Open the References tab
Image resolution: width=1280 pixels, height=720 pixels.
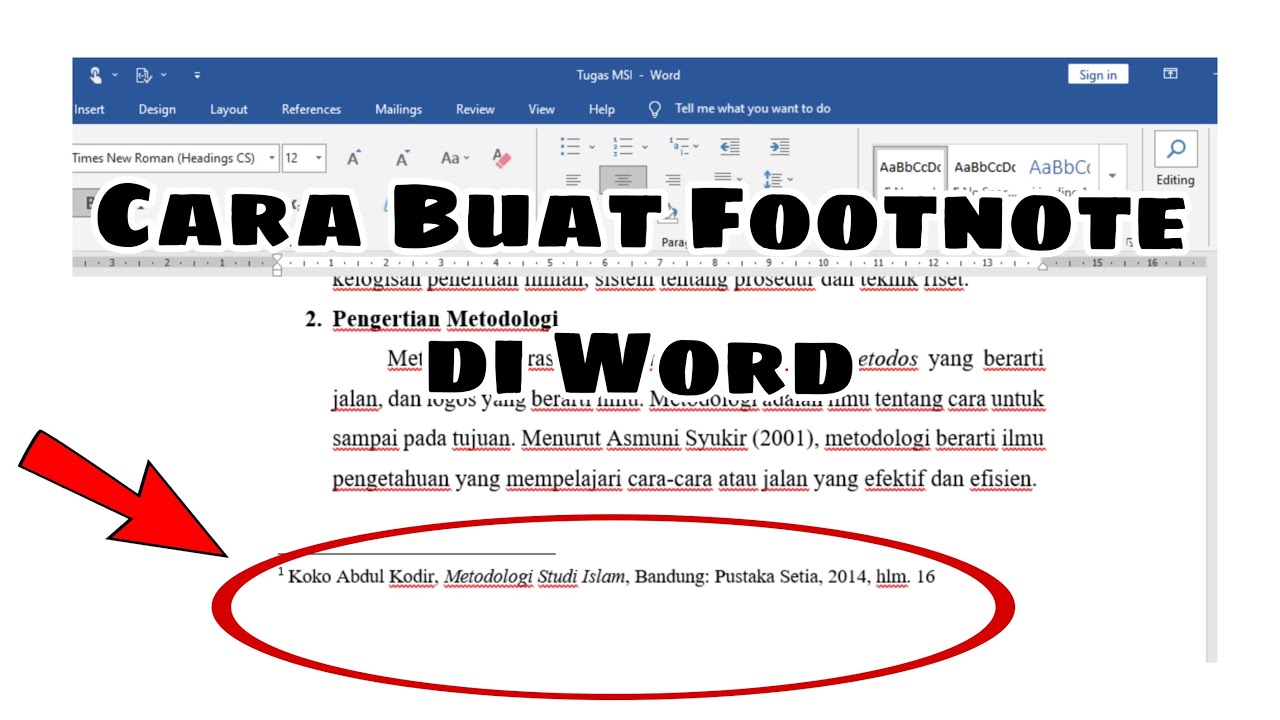coord(311,109)
